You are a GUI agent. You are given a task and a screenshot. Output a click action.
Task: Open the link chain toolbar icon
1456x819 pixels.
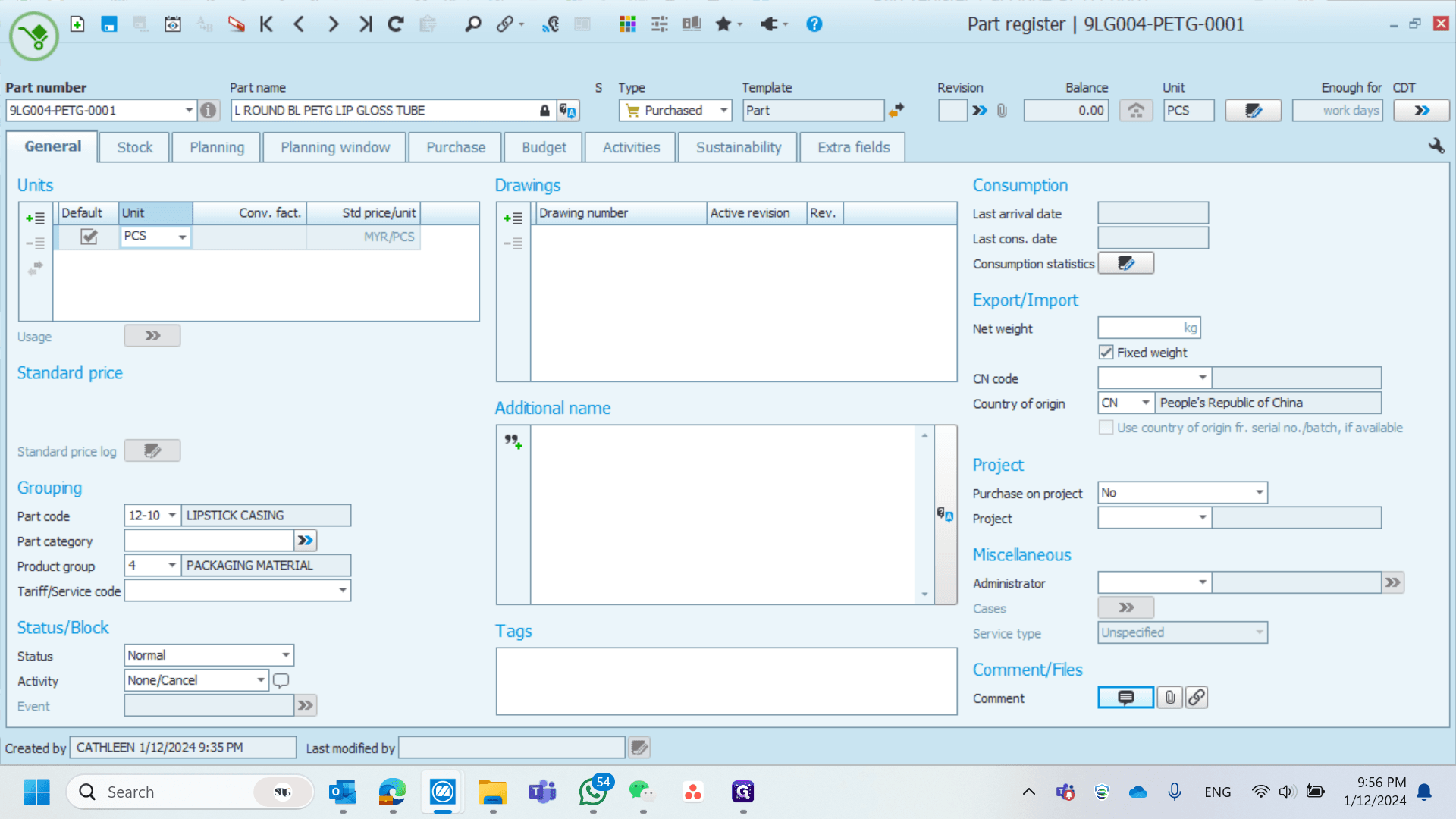[x=505, y=24]
